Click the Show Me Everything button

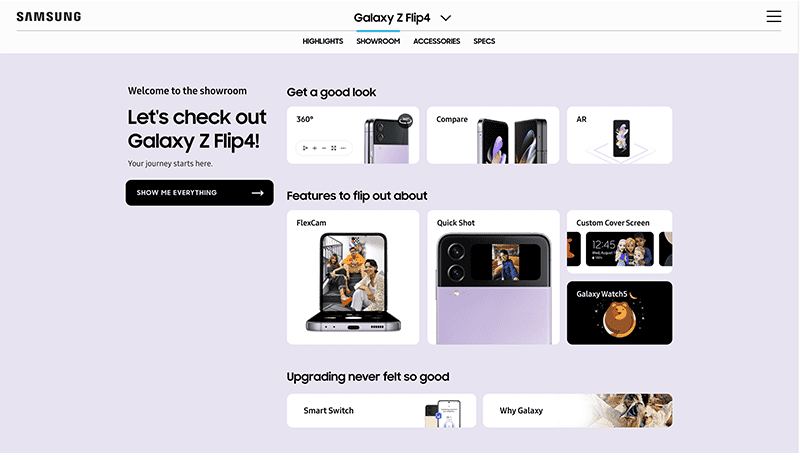point(199,193)
